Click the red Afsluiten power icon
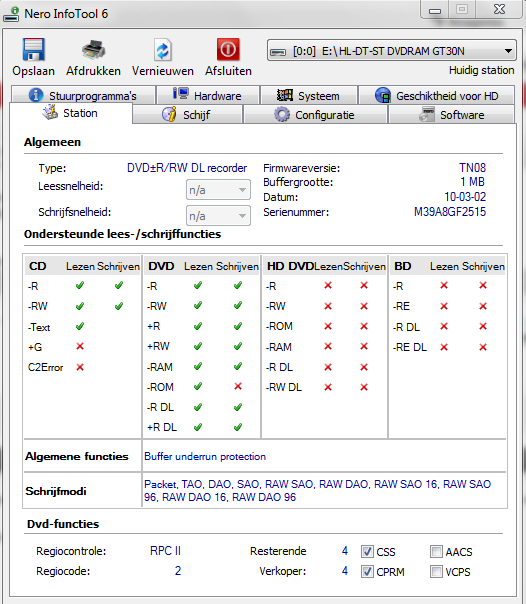Viewport: 526px width, 604px height. point(228,49)
